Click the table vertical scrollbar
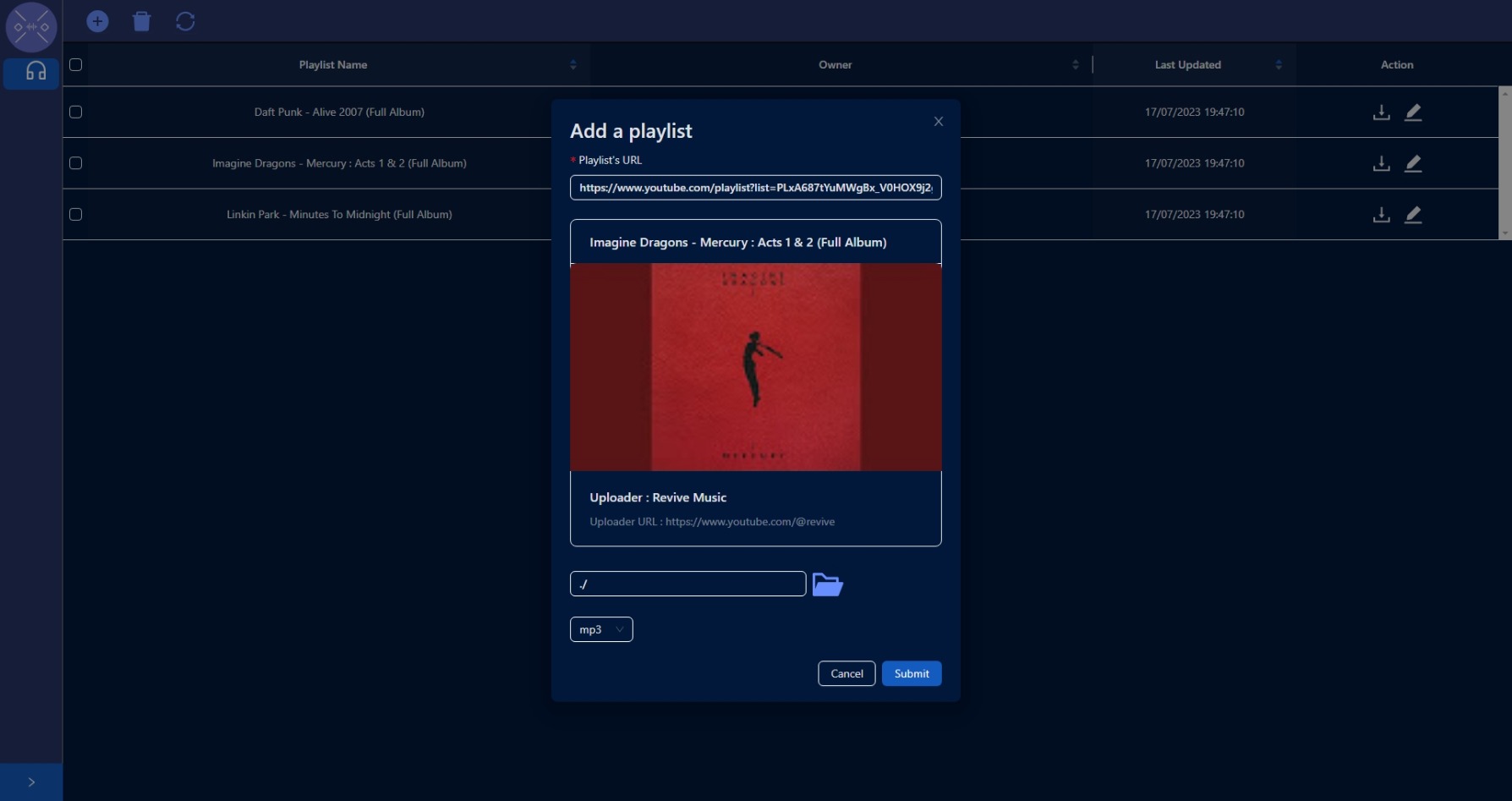 [1504, 163]
